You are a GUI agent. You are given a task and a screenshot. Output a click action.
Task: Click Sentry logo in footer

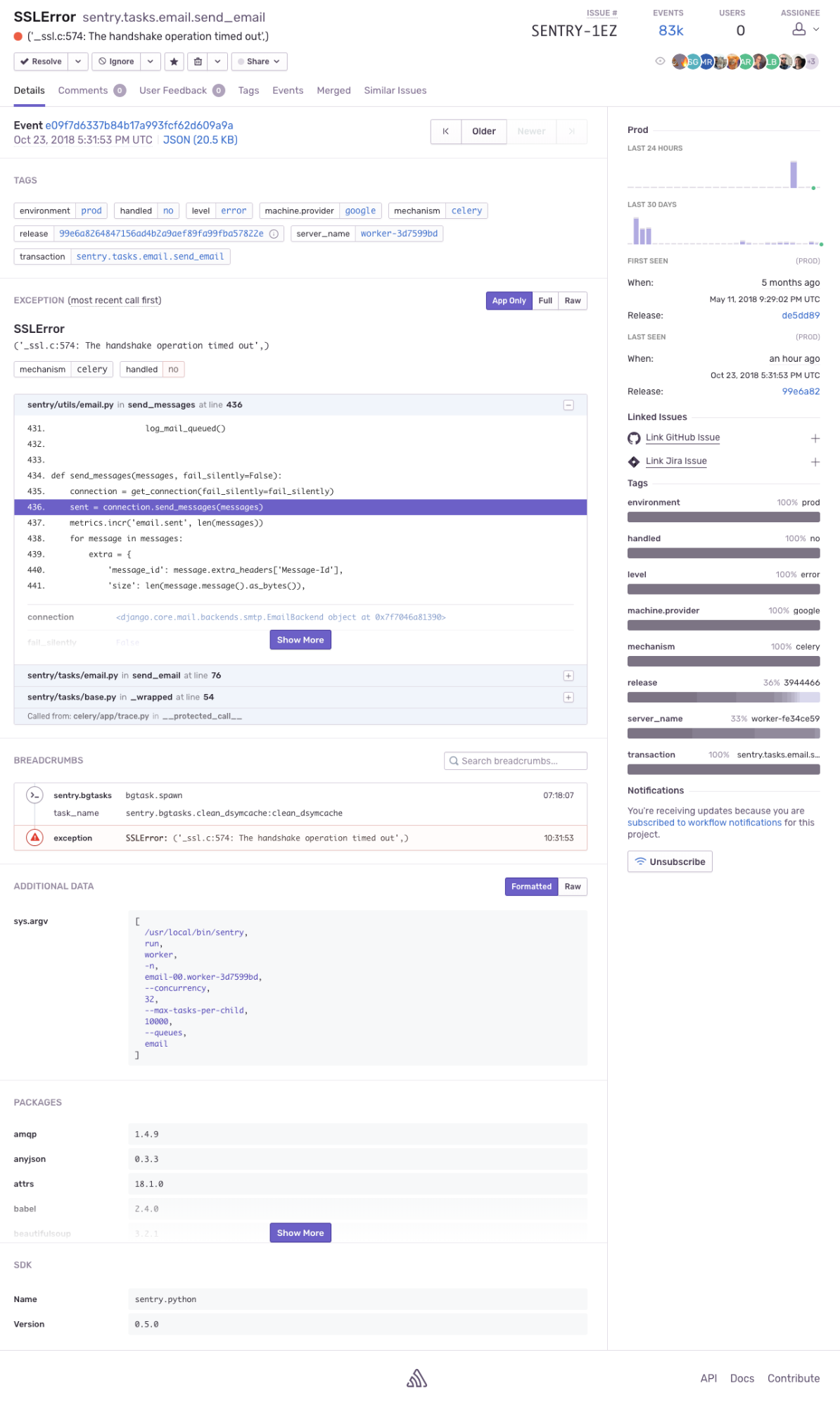coord(416,1378)
